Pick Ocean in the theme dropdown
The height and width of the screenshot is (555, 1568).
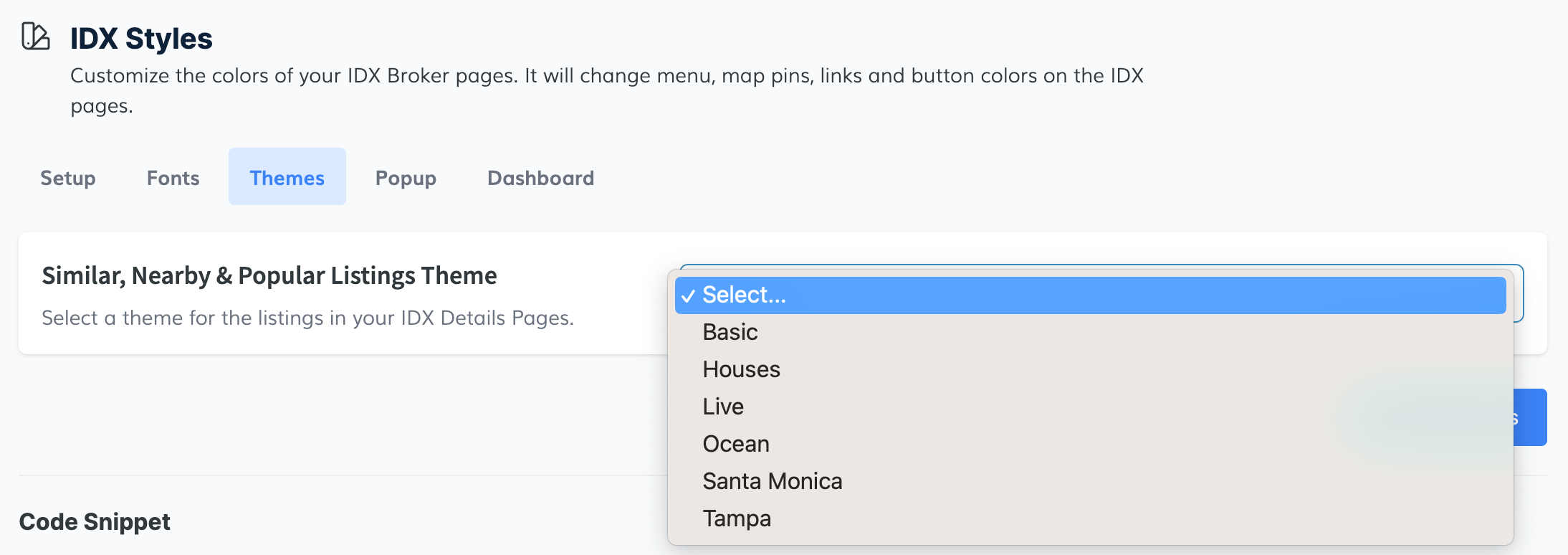[x=736, y=444]
